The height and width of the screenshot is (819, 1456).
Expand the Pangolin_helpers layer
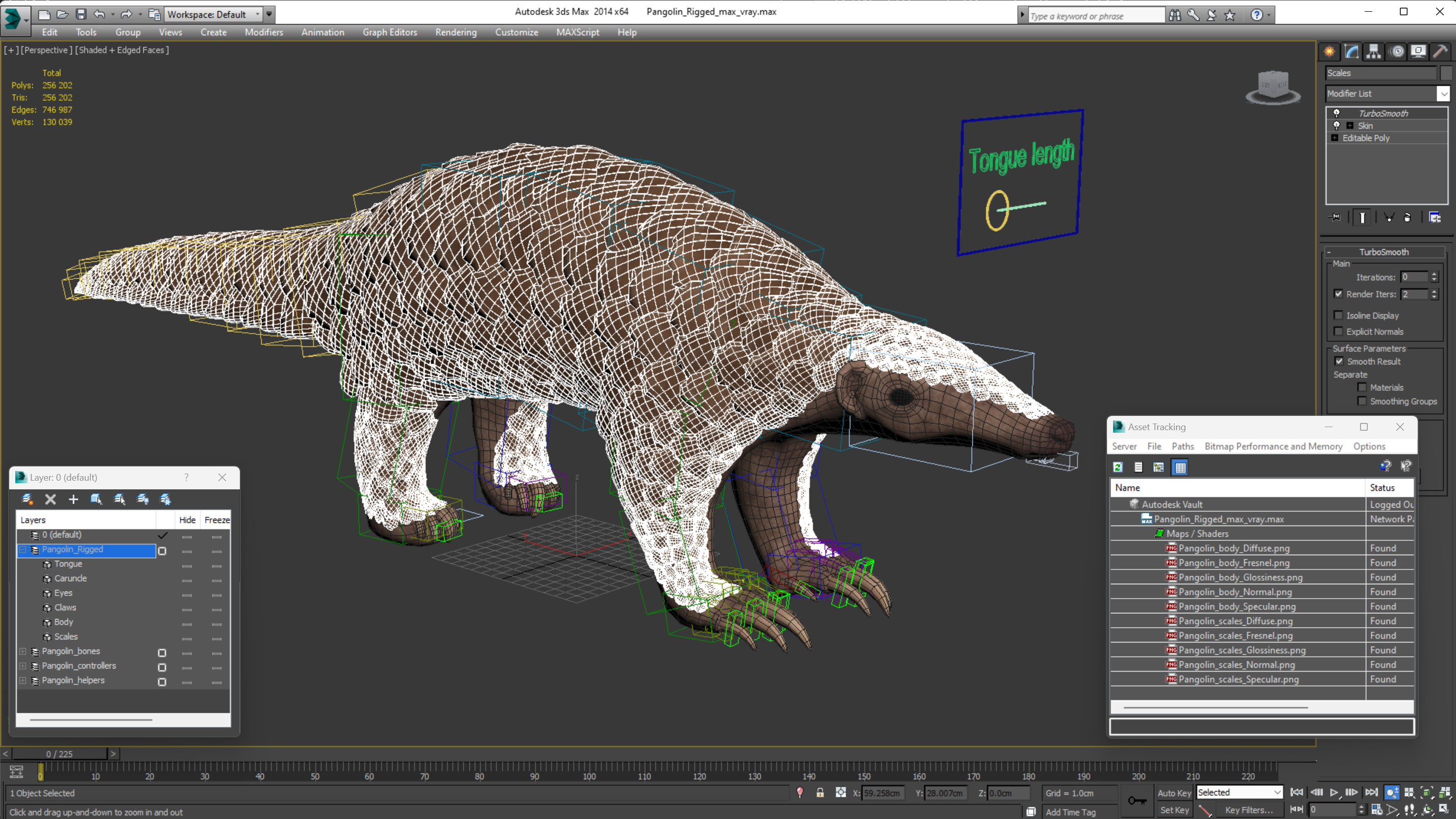pyautogui.click(x=23, y=681)
